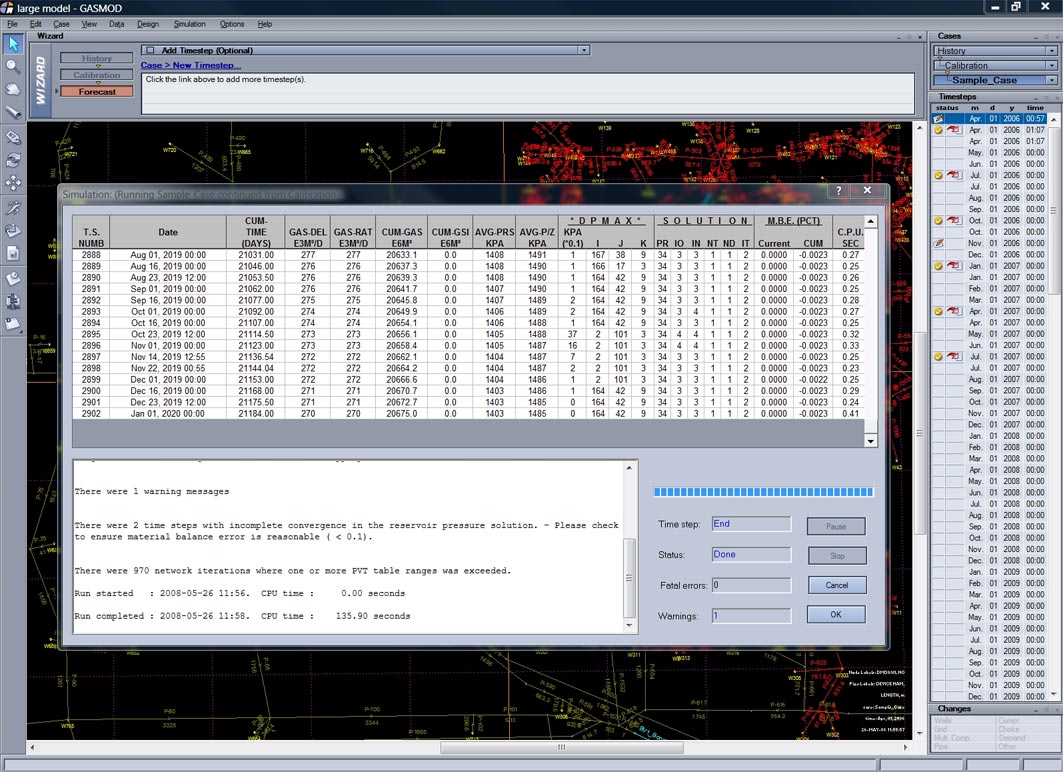Select the pipe segment tool
The height and width of the screenshot is (772, 1063).
coord(13,112)
